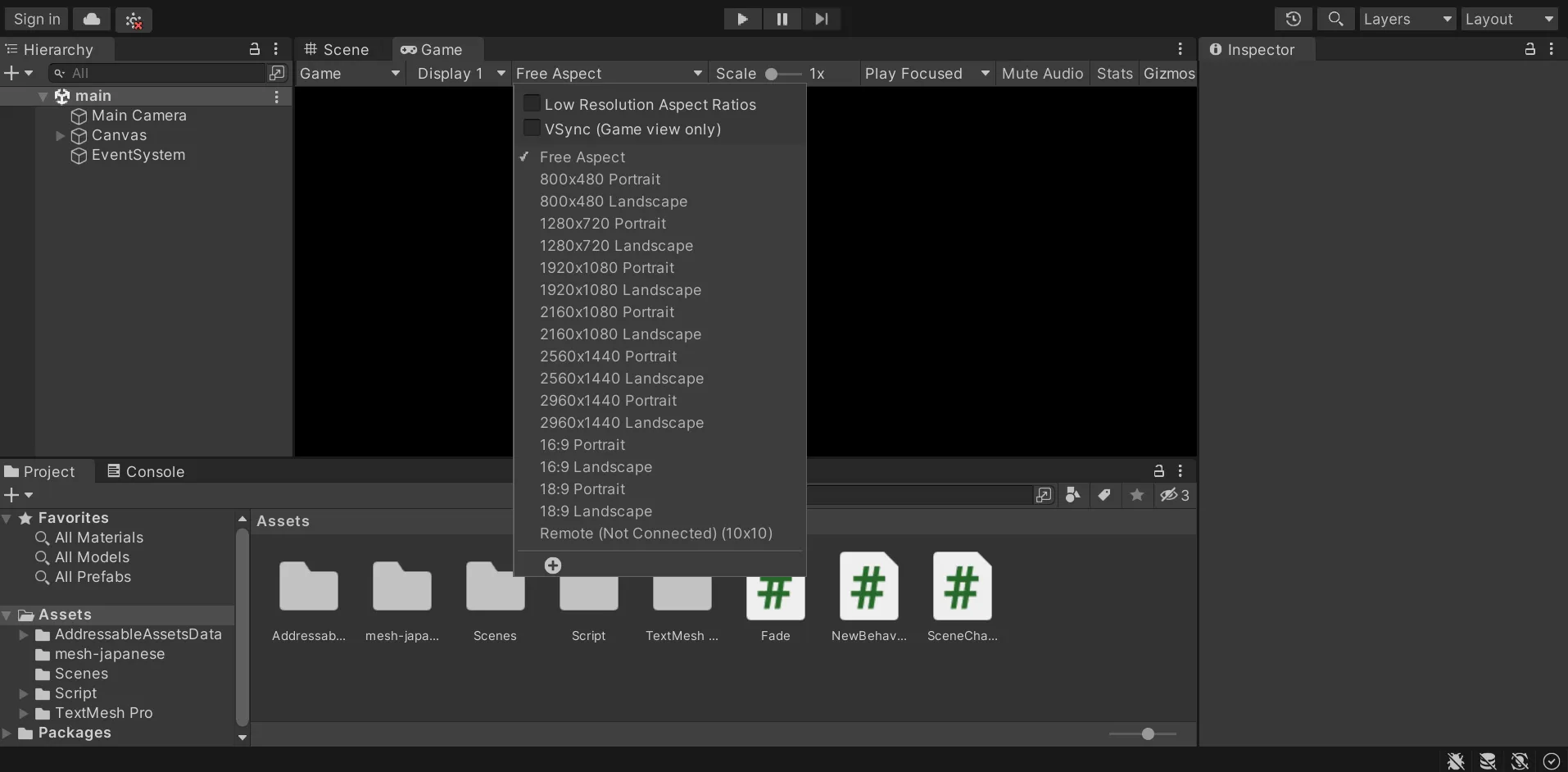Open Hierarchy create plus dropdown

(18, 73)
